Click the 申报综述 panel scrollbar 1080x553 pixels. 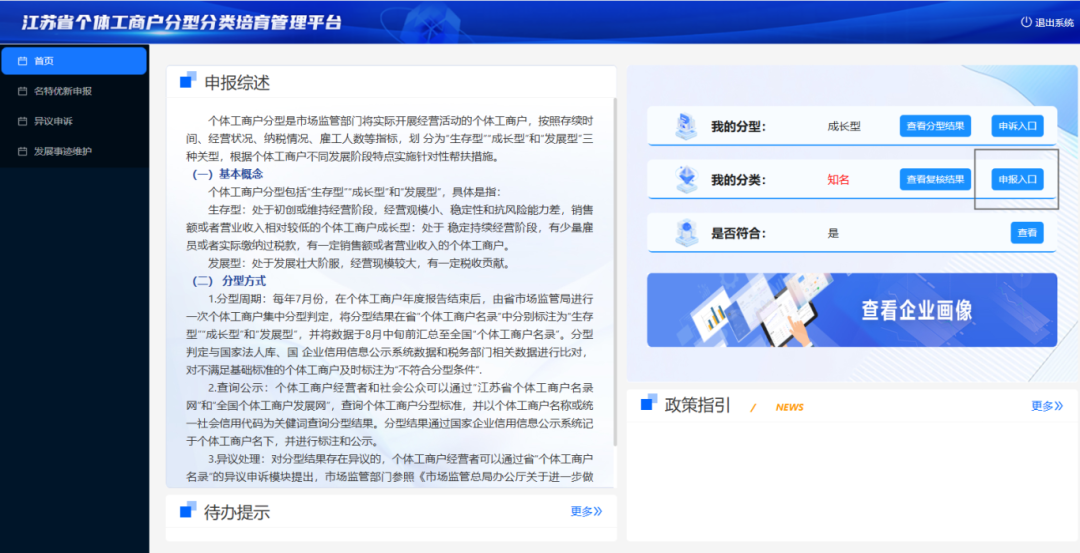[x=614, y=272]
